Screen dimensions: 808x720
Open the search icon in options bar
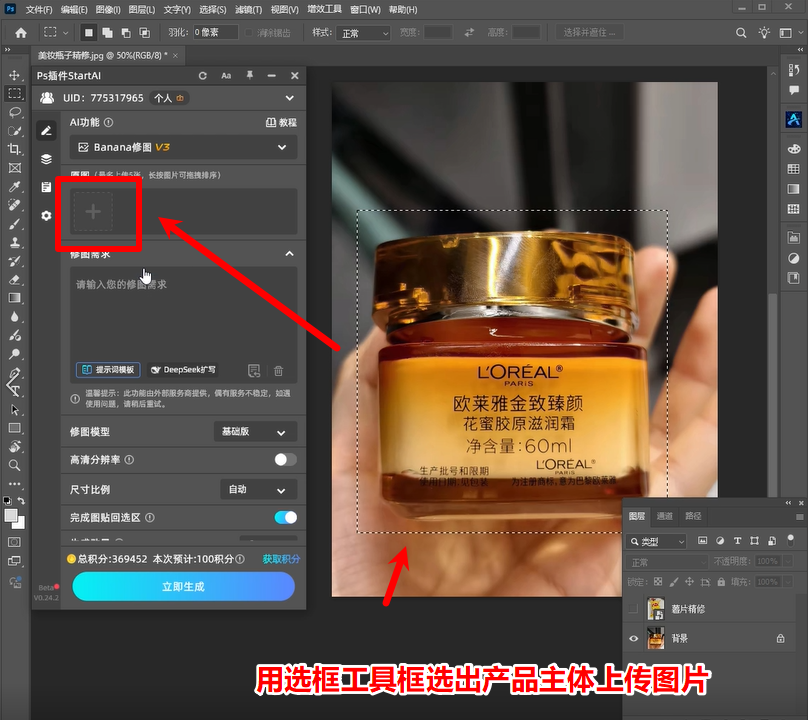point(740,33)
